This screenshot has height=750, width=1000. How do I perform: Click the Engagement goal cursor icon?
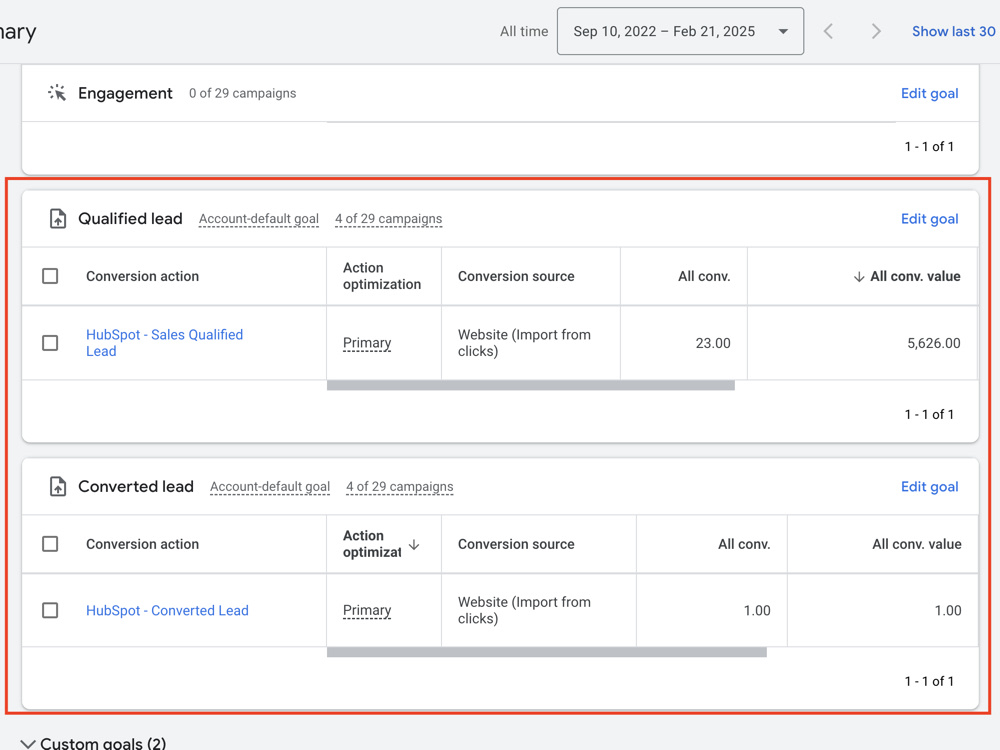57,93
